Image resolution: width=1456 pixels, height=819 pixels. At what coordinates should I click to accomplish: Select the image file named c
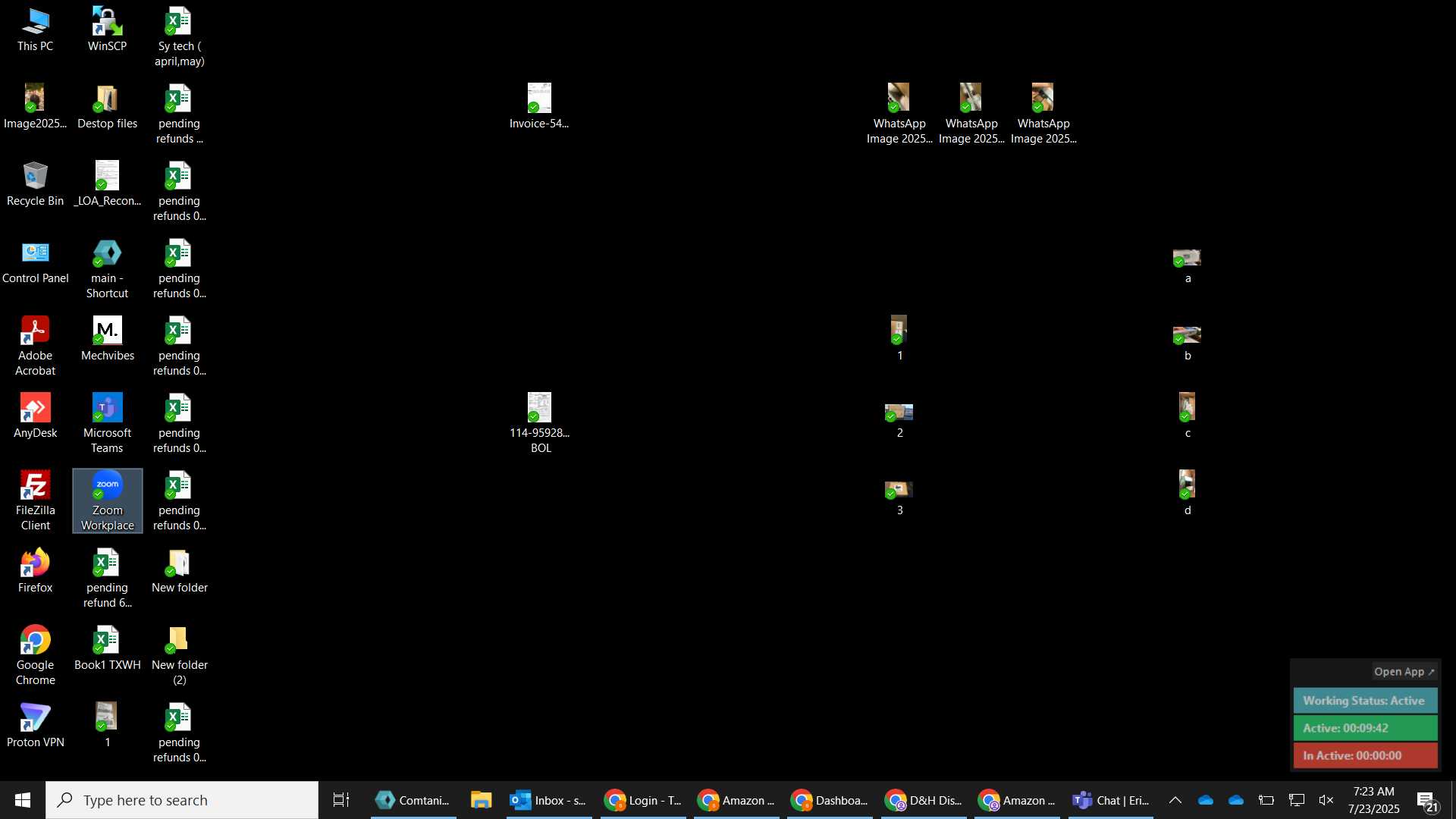click(1188, 416)
